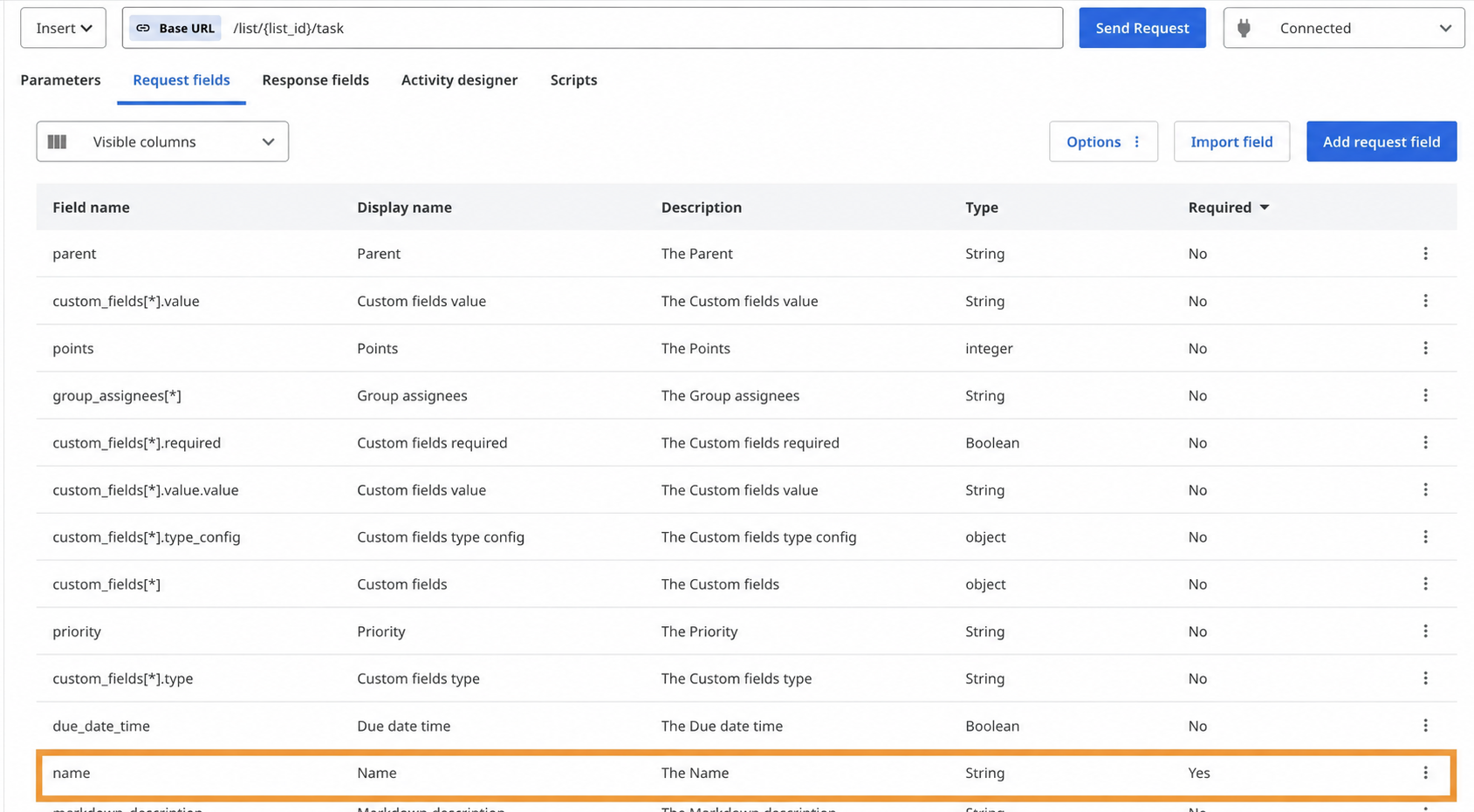The width and height of the screenshot is (1474, 812).
Task: Click the custom_fields[*].value.value field name
Action: click(x=146, y=489)
